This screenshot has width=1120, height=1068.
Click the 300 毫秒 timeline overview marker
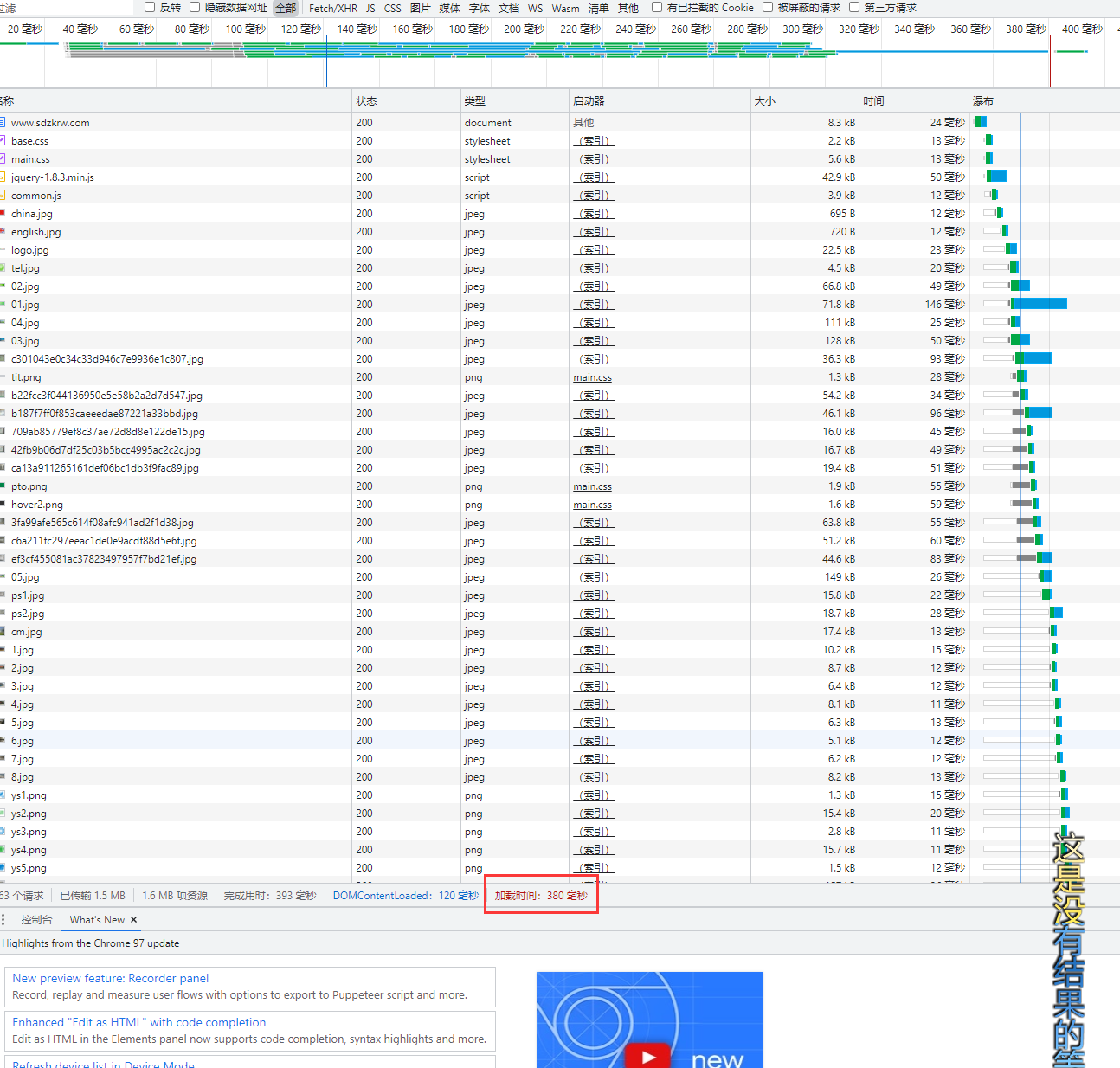[802, 29]
